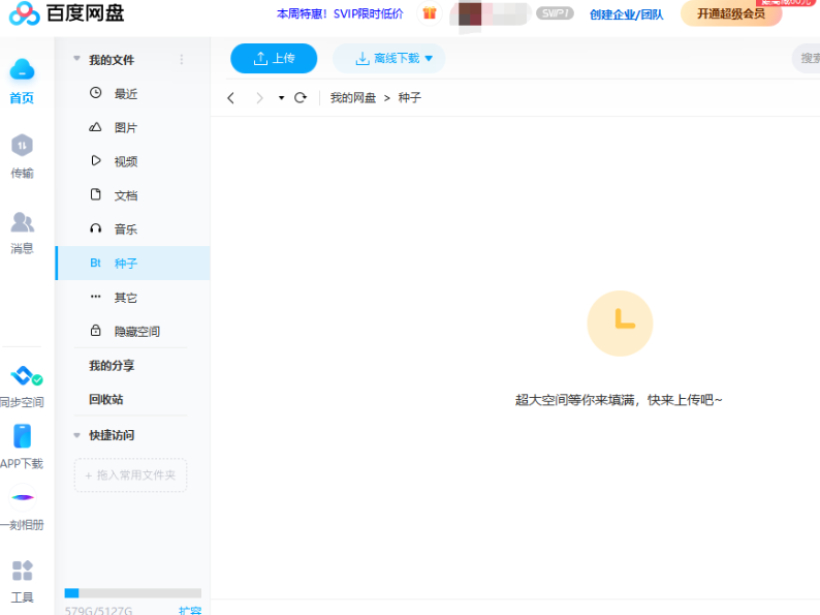
Task: Refresh the current folder listing
Action: tap(300, 98)
